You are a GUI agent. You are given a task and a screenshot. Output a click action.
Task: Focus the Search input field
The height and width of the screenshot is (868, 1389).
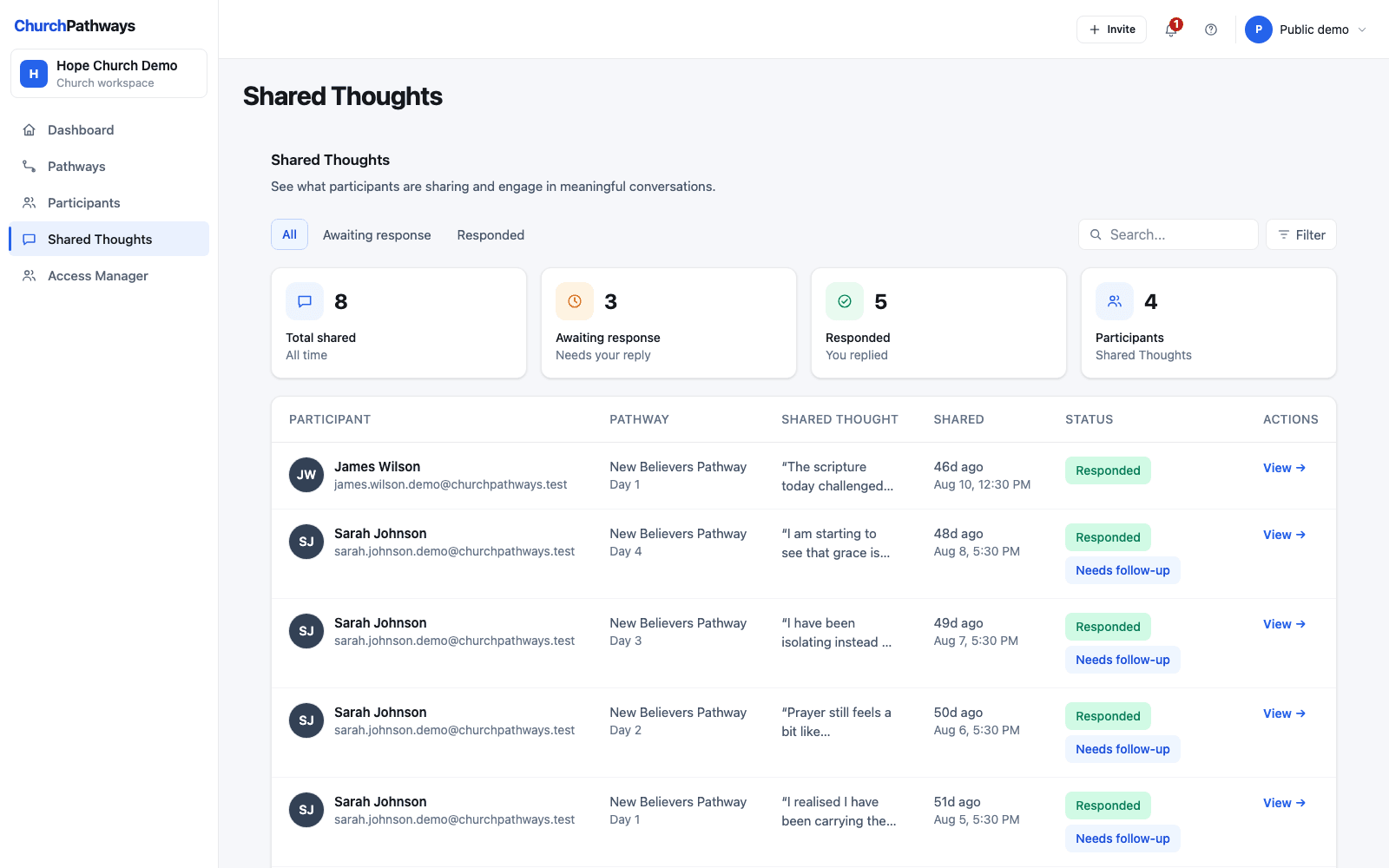[x=1168, y=234]
